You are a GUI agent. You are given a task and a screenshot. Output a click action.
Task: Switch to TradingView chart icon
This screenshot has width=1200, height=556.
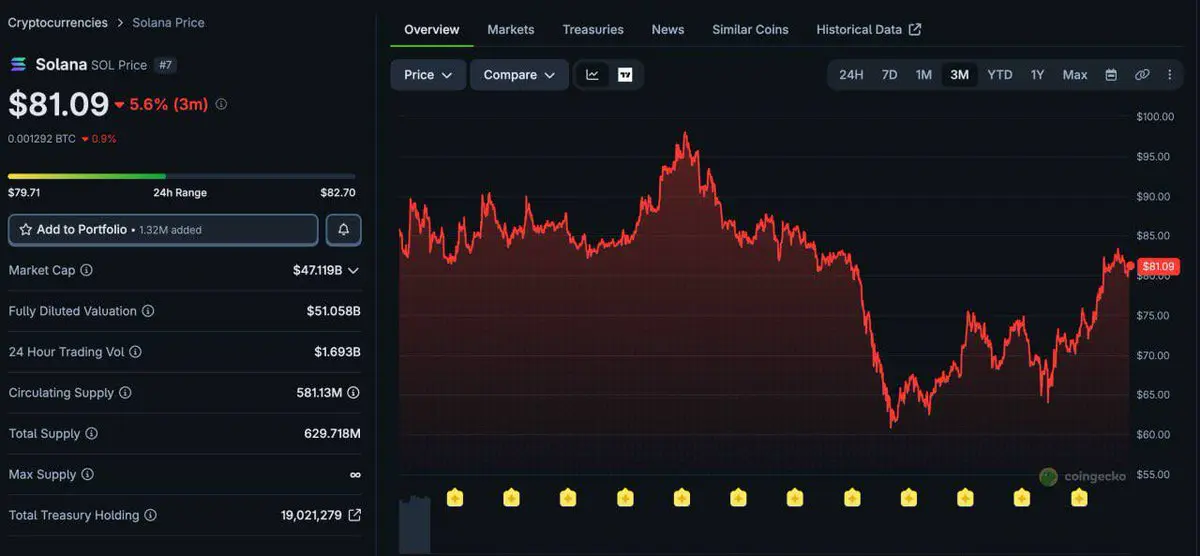click(x=625, y=75)
